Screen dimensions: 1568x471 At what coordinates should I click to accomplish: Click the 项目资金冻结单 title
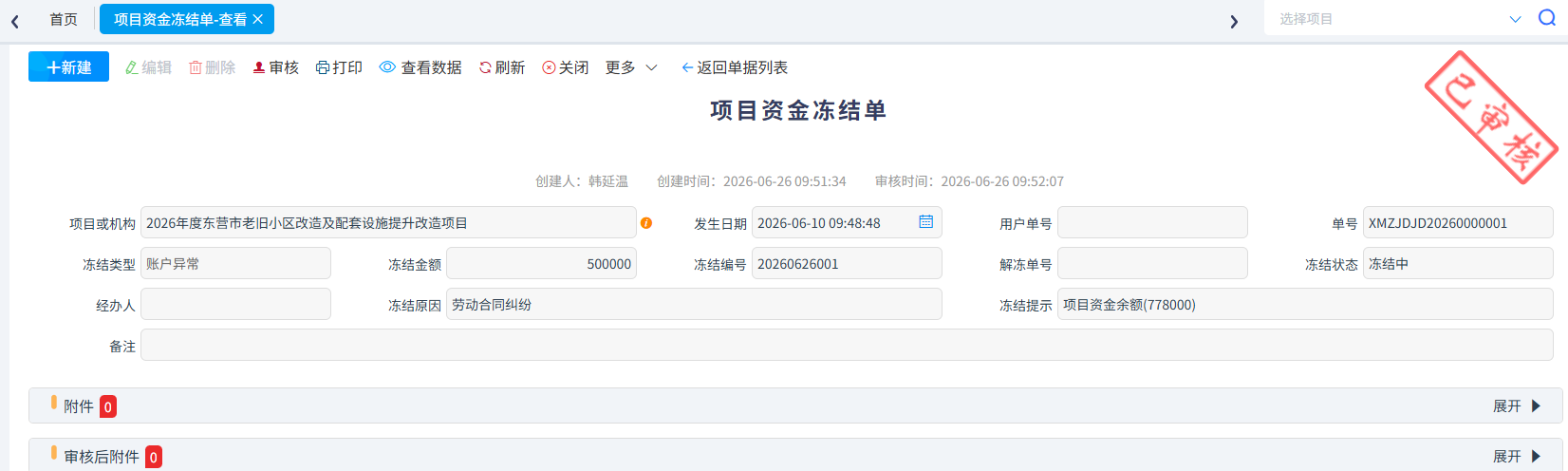click(798, 111)
